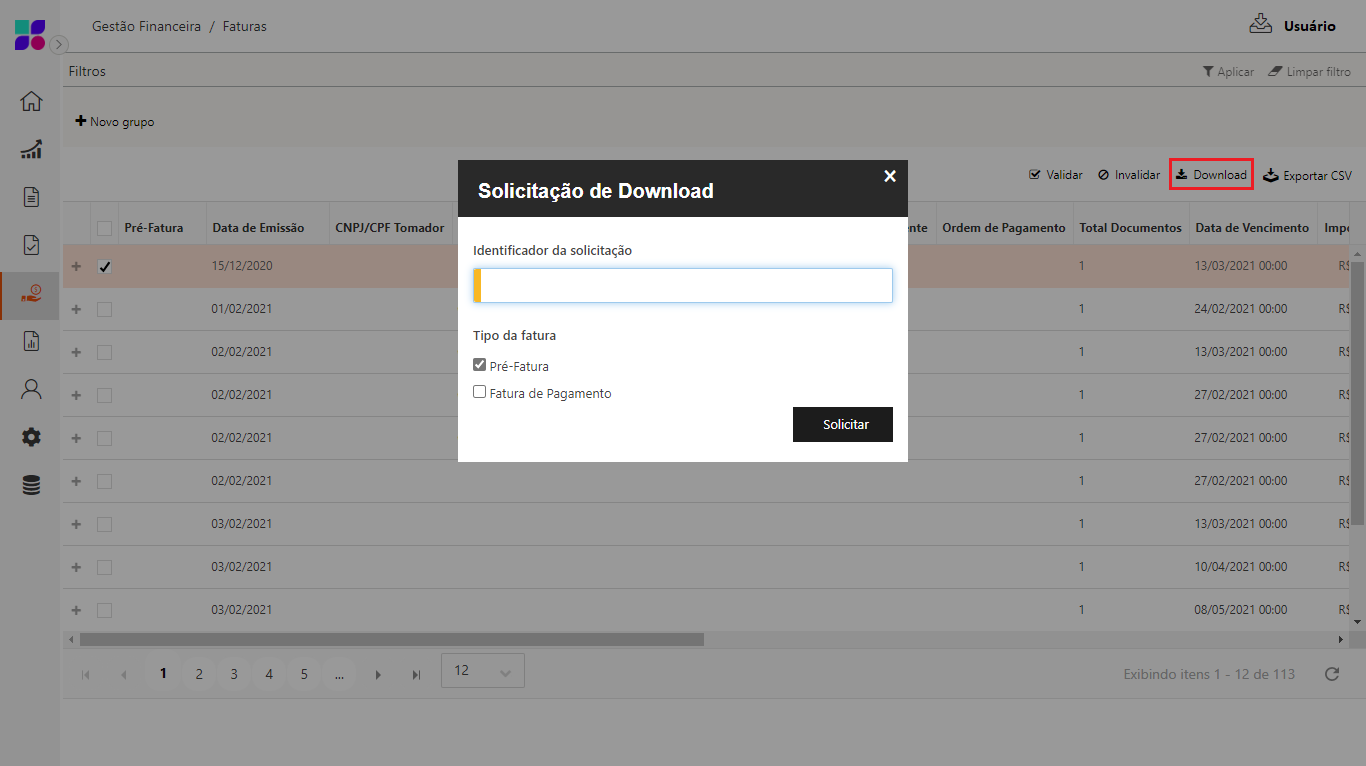The height and width of the screenshot is (766, 1366).
Task: Focus the Identificador da solicitação field
Action: [685, 285]
